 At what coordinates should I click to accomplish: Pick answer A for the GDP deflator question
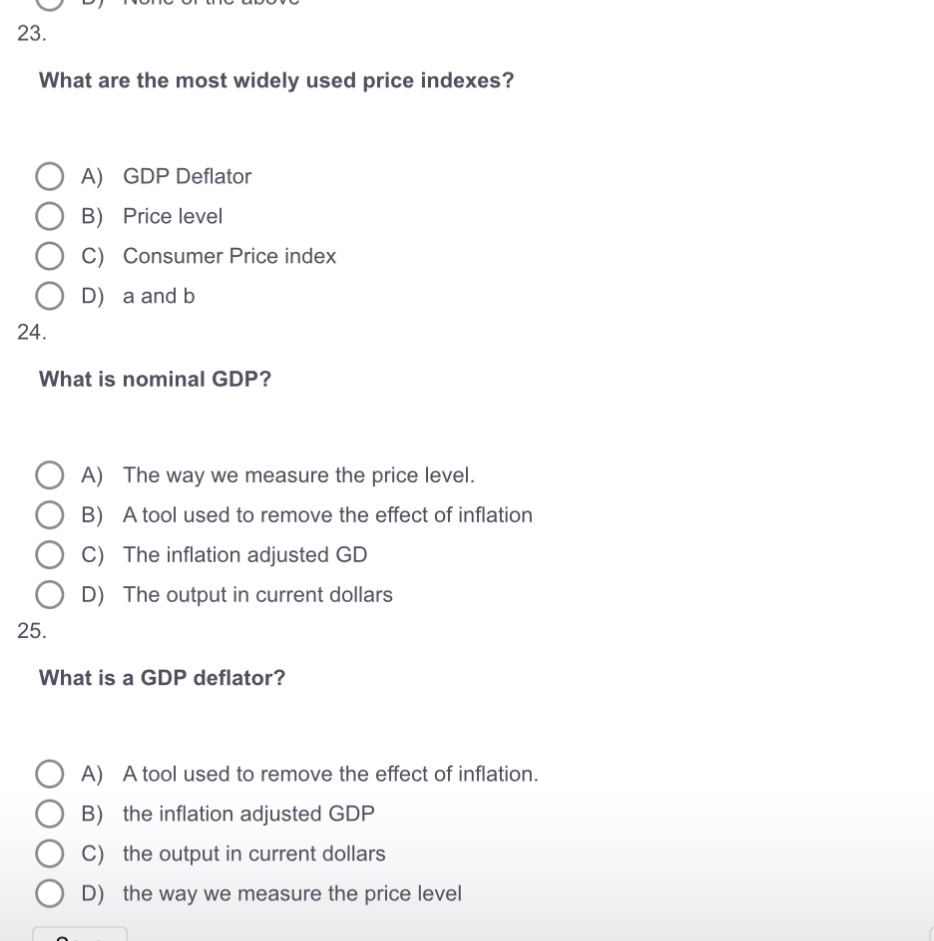[x=49, y=773]
